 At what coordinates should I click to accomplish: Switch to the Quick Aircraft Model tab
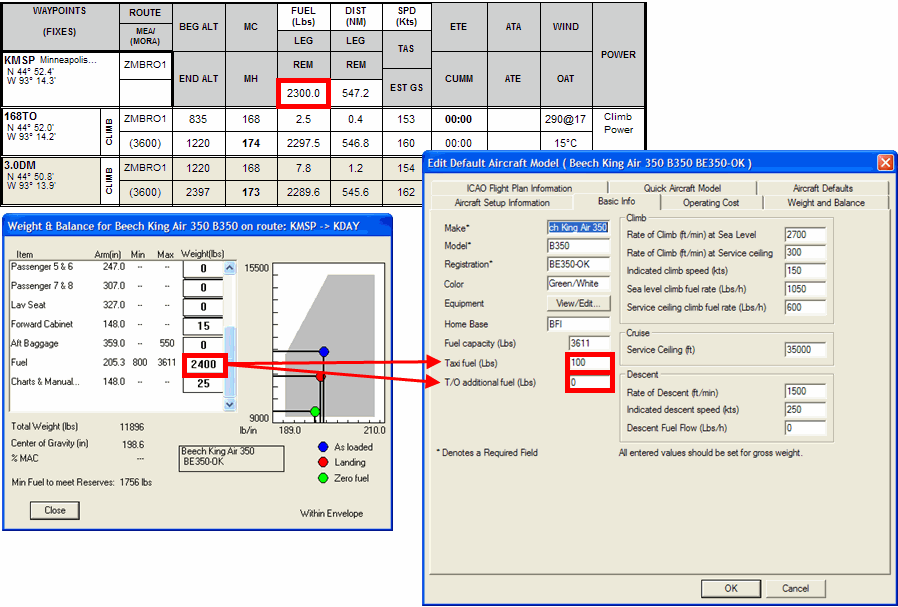[x=682, y=188]
